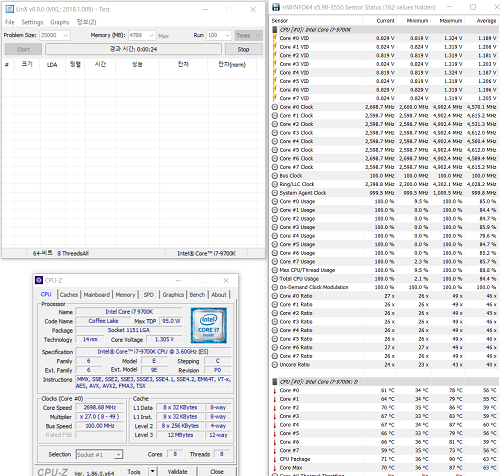Click the LinX application icon in title bar
500x476 pixels.
click(x=10, y=9)
